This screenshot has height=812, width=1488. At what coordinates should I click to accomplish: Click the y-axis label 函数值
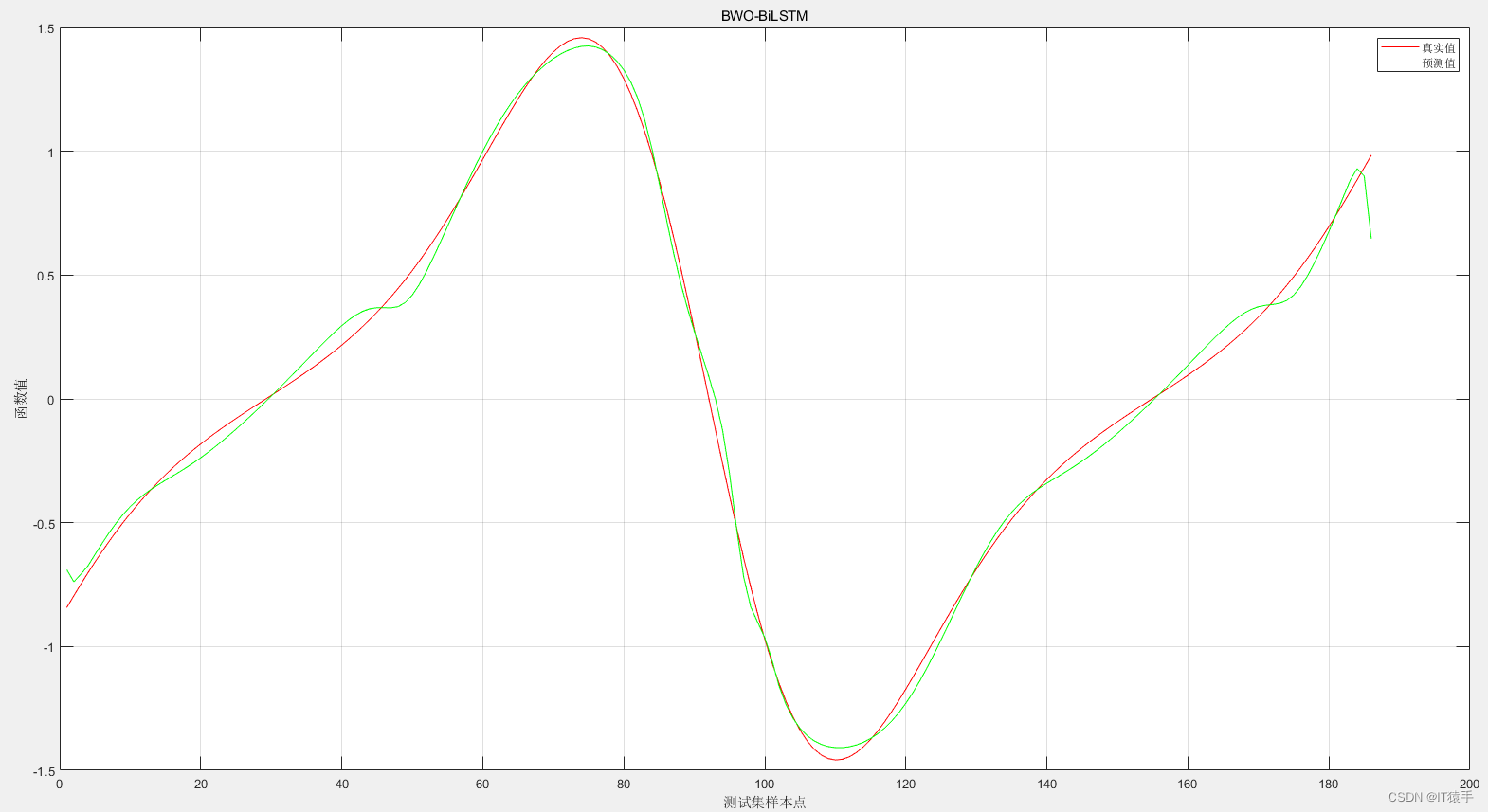(x=21, y=399)
